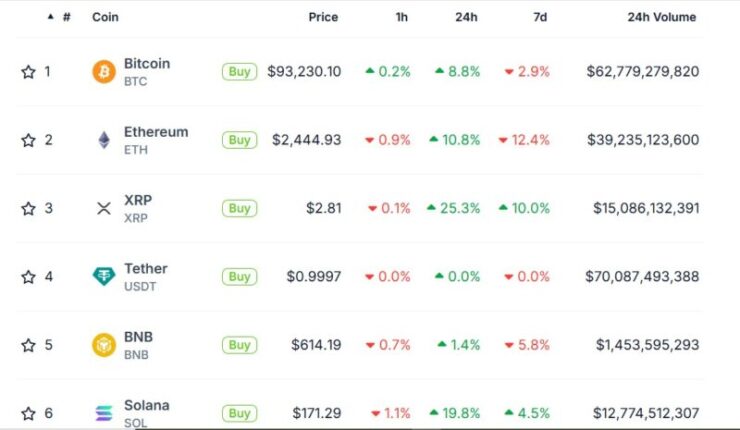This screenshot has width=740, height=430.
Task: Toggle the star for Ethereum
Action: click(28, 140)
